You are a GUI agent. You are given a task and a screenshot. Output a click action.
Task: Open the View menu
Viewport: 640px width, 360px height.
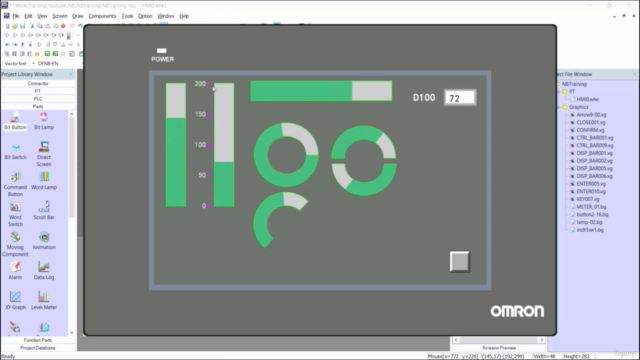pos(42,16)
